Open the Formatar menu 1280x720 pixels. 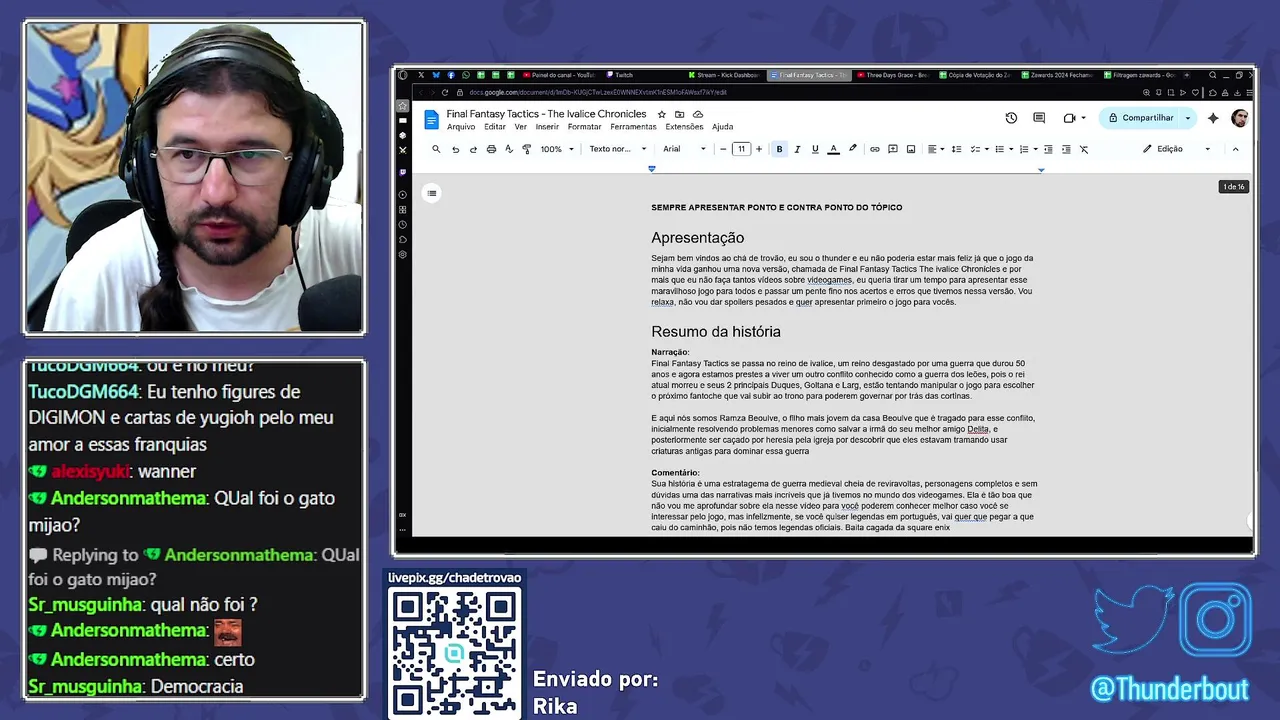585,127
